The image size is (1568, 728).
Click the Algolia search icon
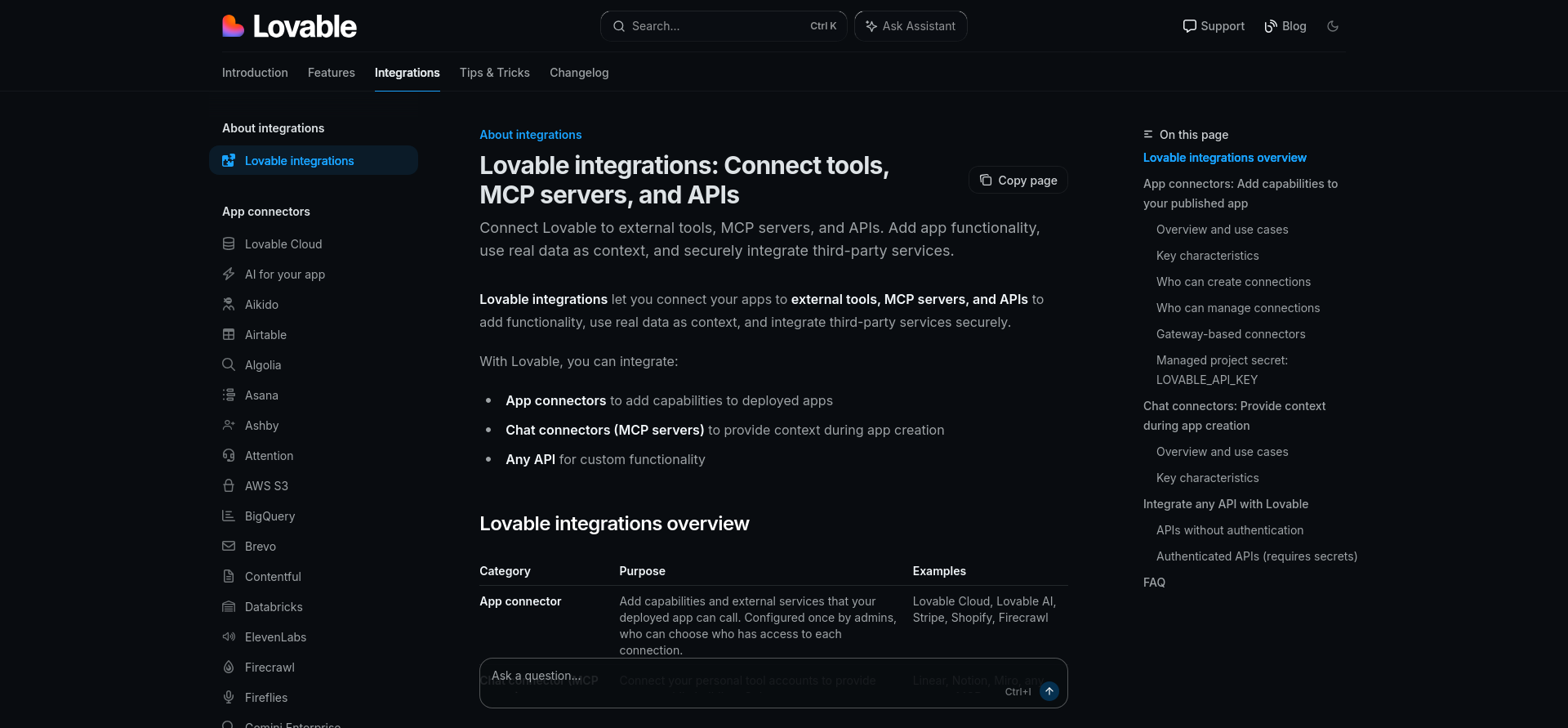(229, 364)
